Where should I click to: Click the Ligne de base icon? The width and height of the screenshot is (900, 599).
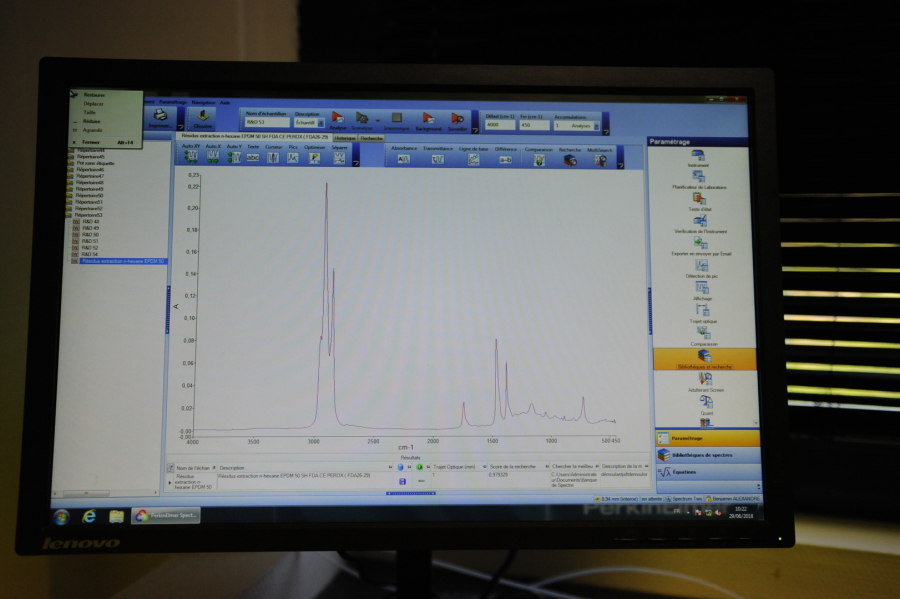(473, 158)
